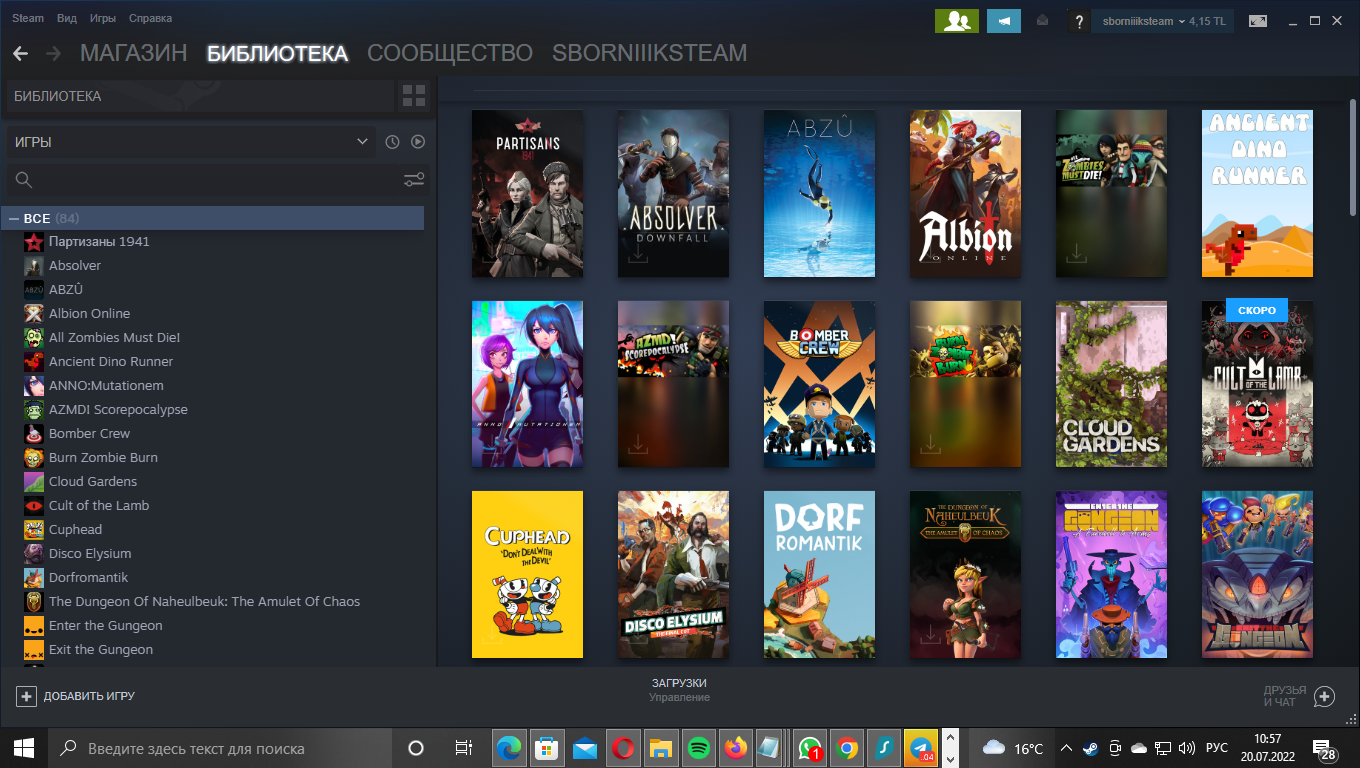Image resolution: width=1360 pixels, height=768 pixels.
Task: Launch Spotify from the taskbar
Action: 699,748
